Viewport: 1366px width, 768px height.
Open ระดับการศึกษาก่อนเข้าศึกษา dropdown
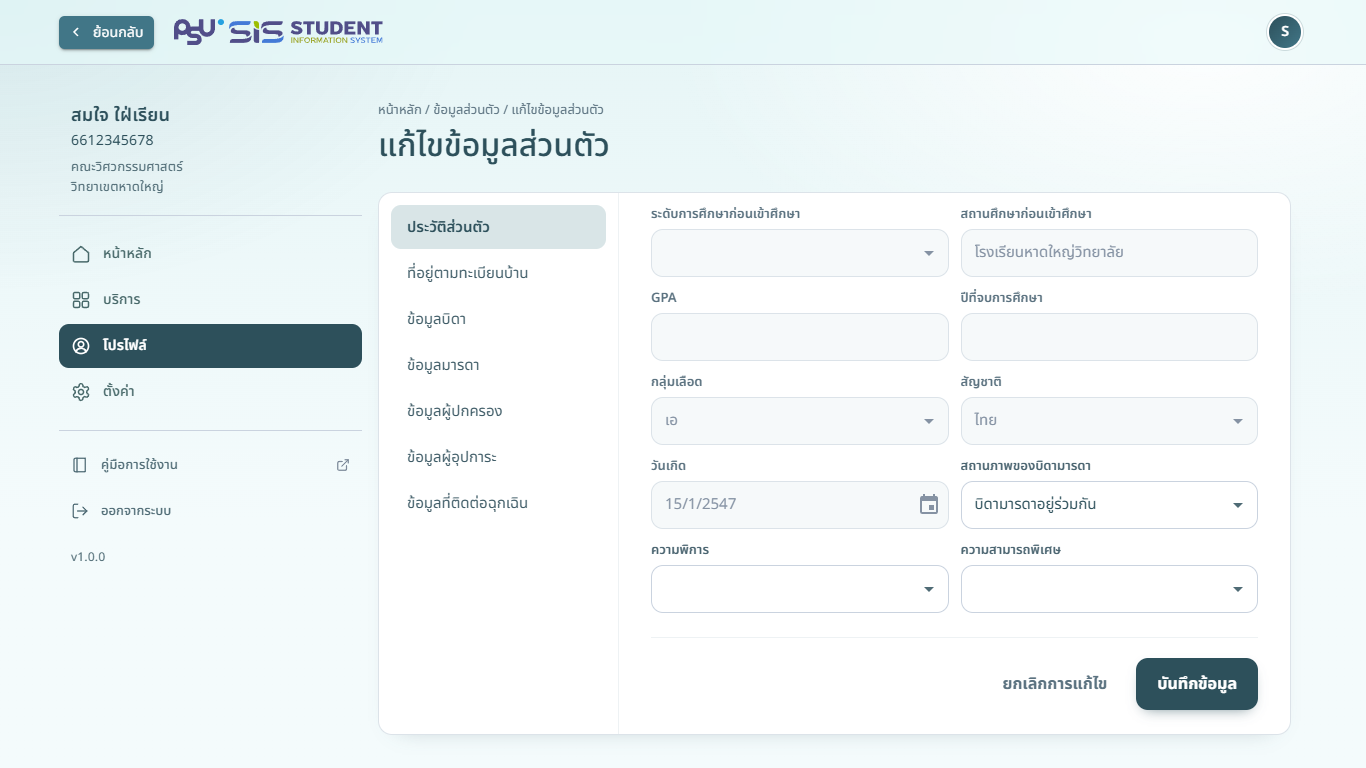click(x=800, y=253)
